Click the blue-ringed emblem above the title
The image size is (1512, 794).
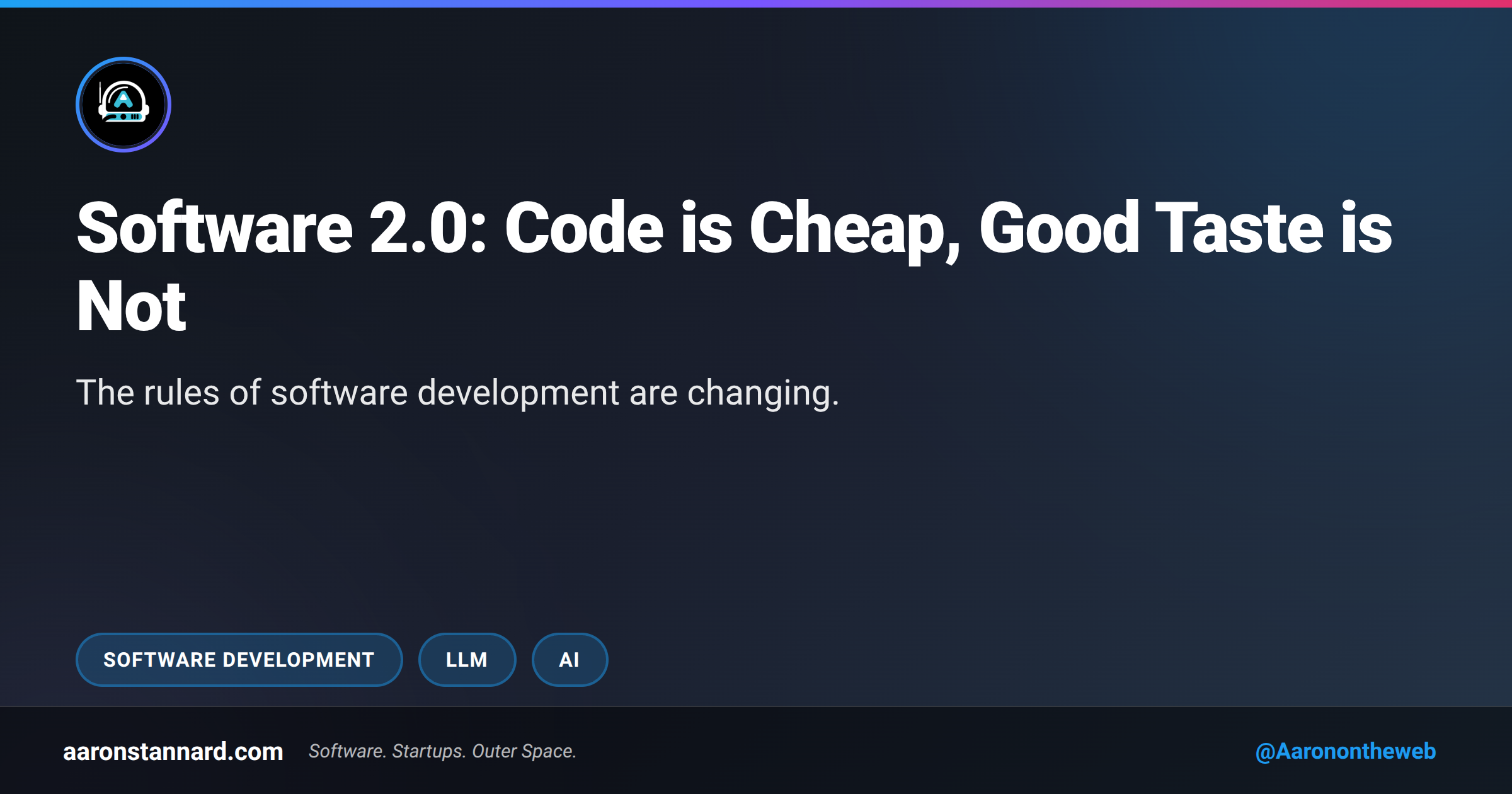click(123, 105)
